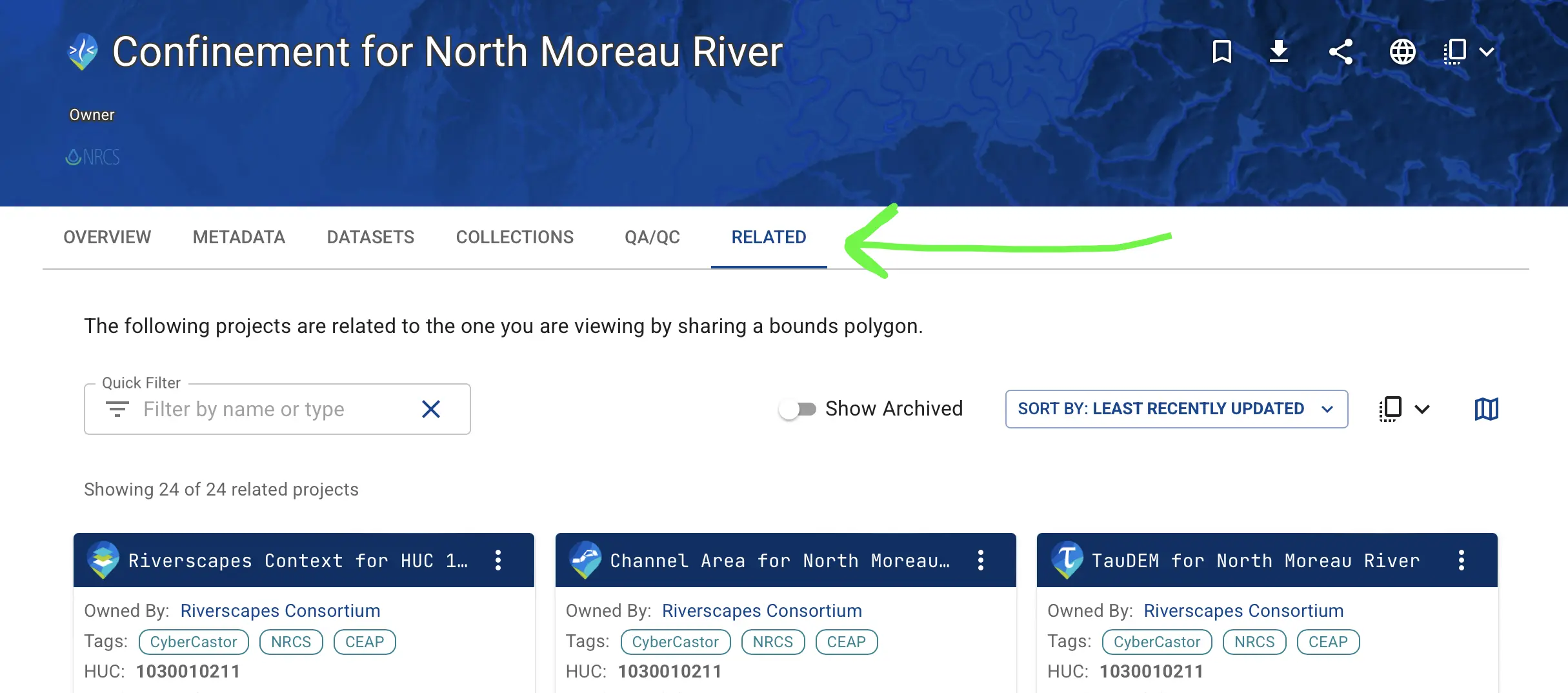Image resolution: width=1568 pixels, height=693 pixels.
Task: Focus the Filter by name or type field
Action: point(277,409)
